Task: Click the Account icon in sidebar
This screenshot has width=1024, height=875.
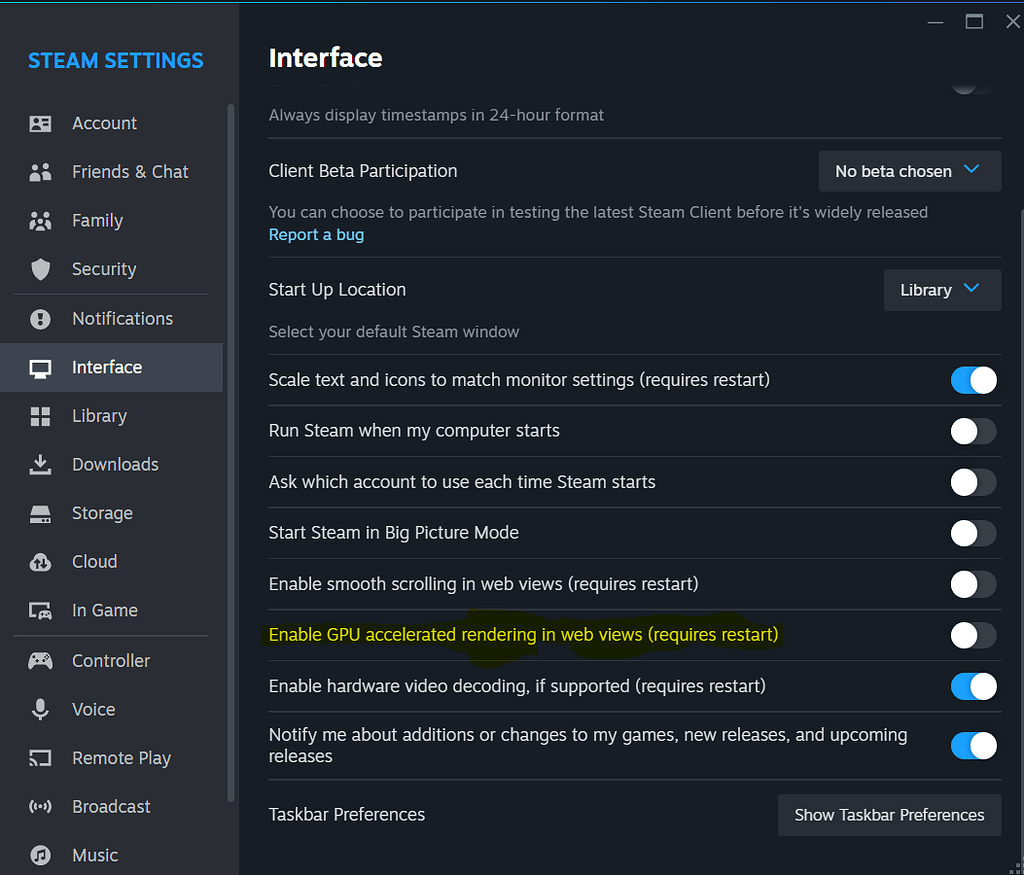Action: click(x=41, y=124)
